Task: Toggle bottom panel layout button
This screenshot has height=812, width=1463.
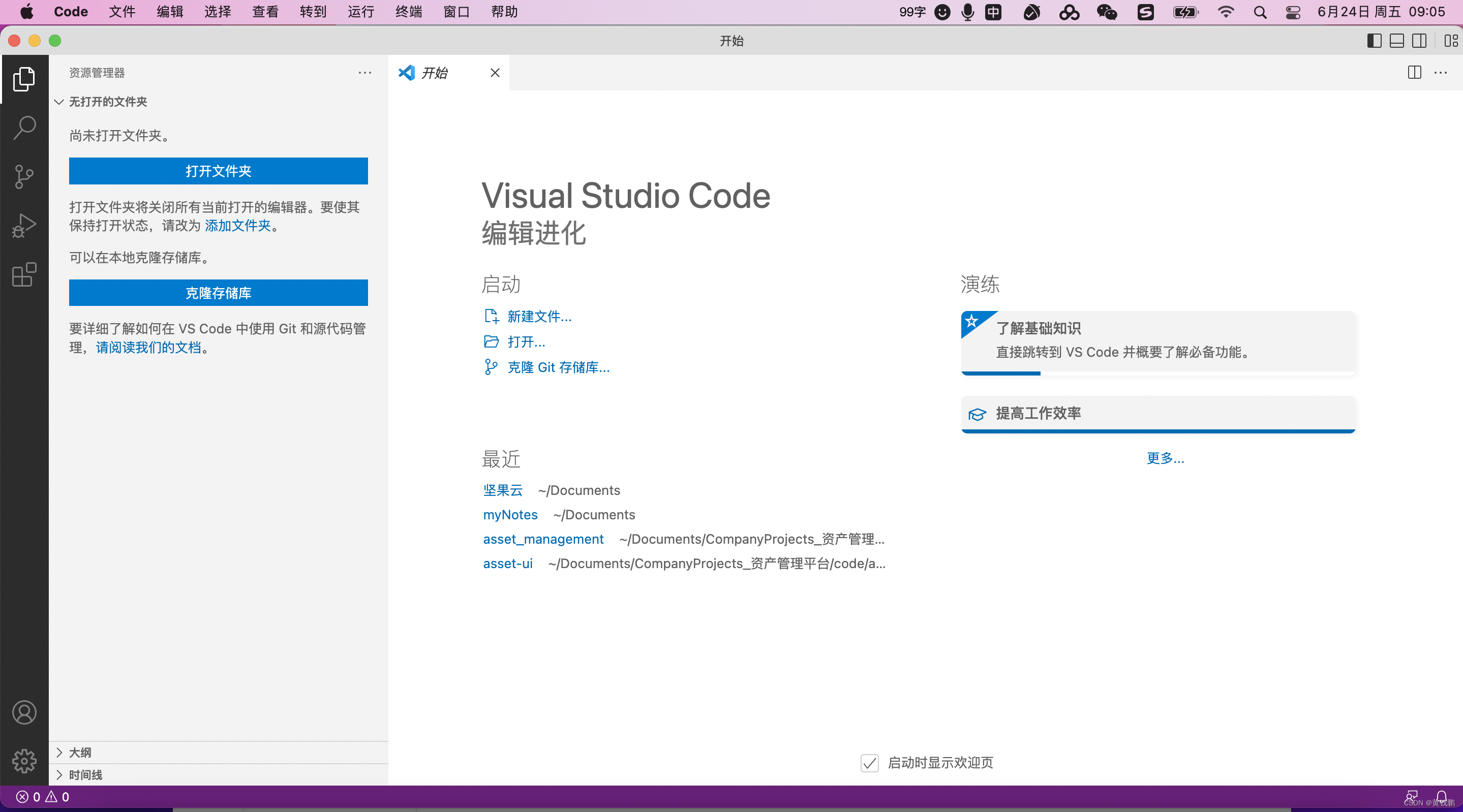Action: coord(1396,41)
